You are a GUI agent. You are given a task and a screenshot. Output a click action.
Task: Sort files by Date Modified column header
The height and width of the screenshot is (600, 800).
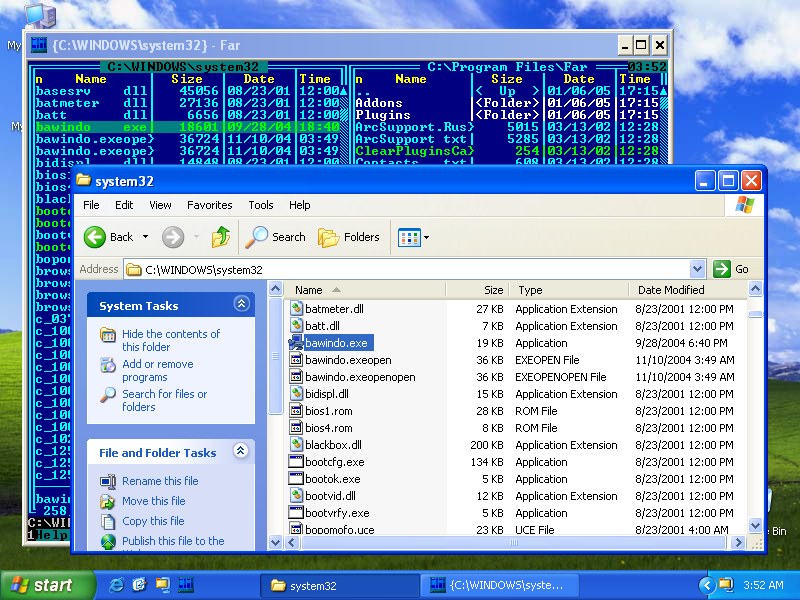tap(687, 290)
